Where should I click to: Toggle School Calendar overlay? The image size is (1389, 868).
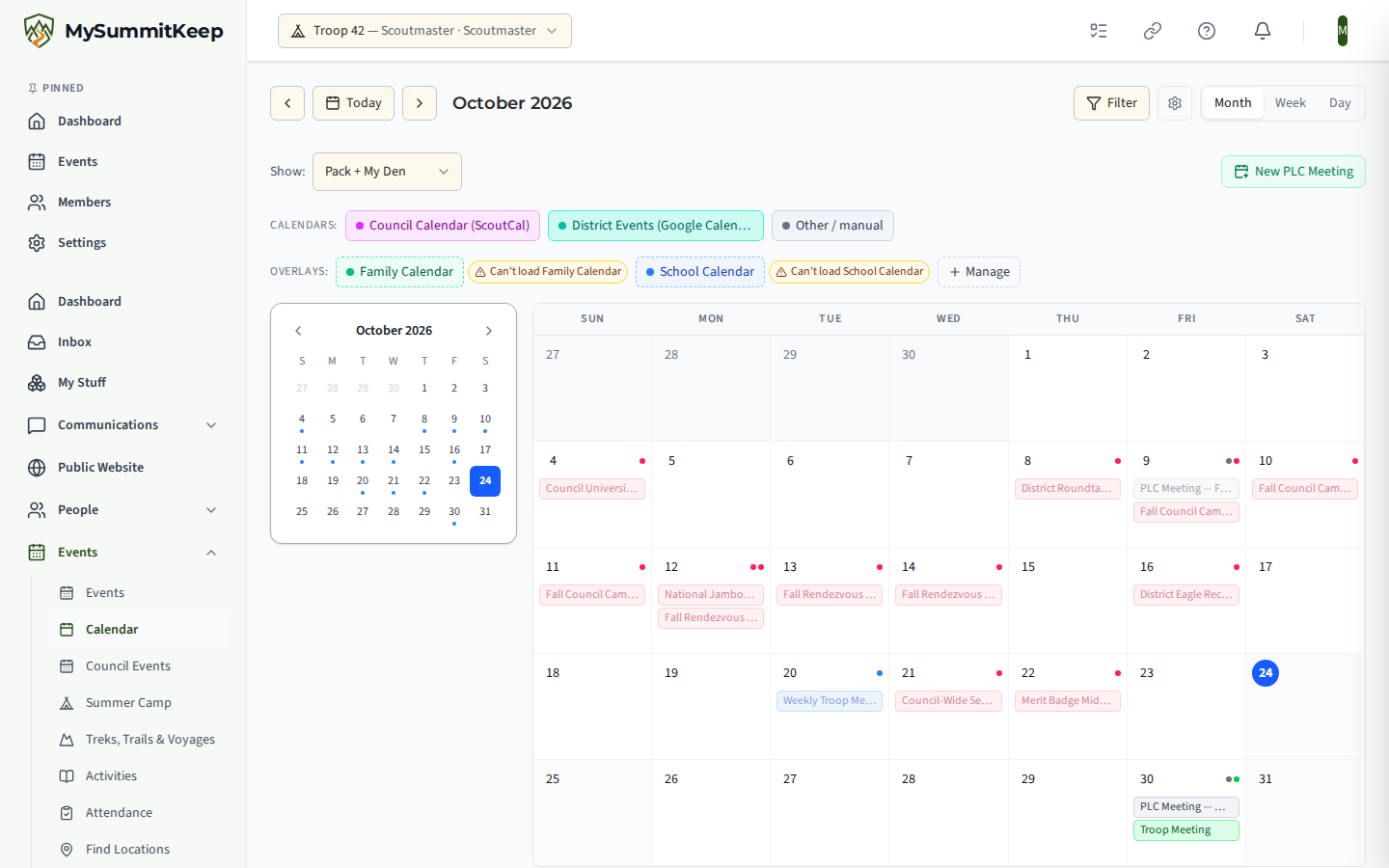[700, 272]
